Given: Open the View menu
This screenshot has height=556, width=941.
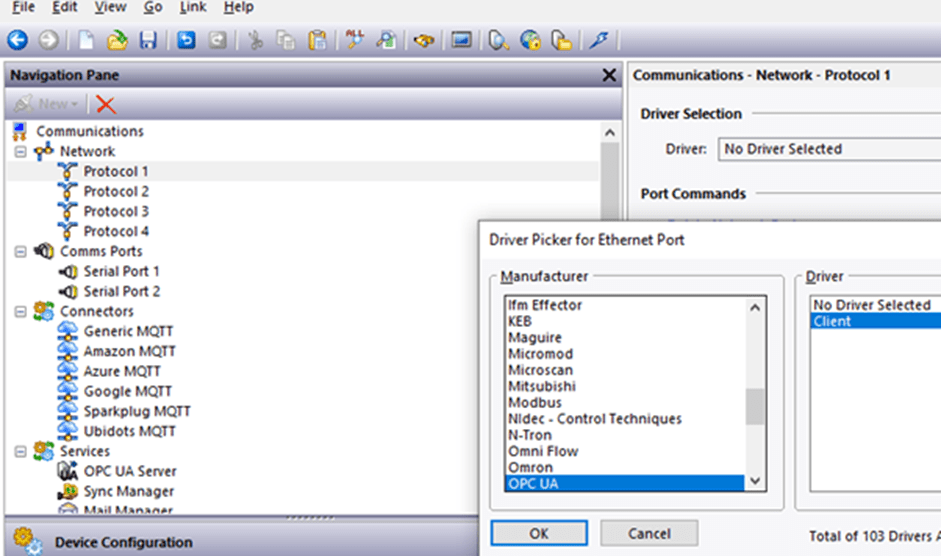Looking at the screenshot, I should 110,7.
